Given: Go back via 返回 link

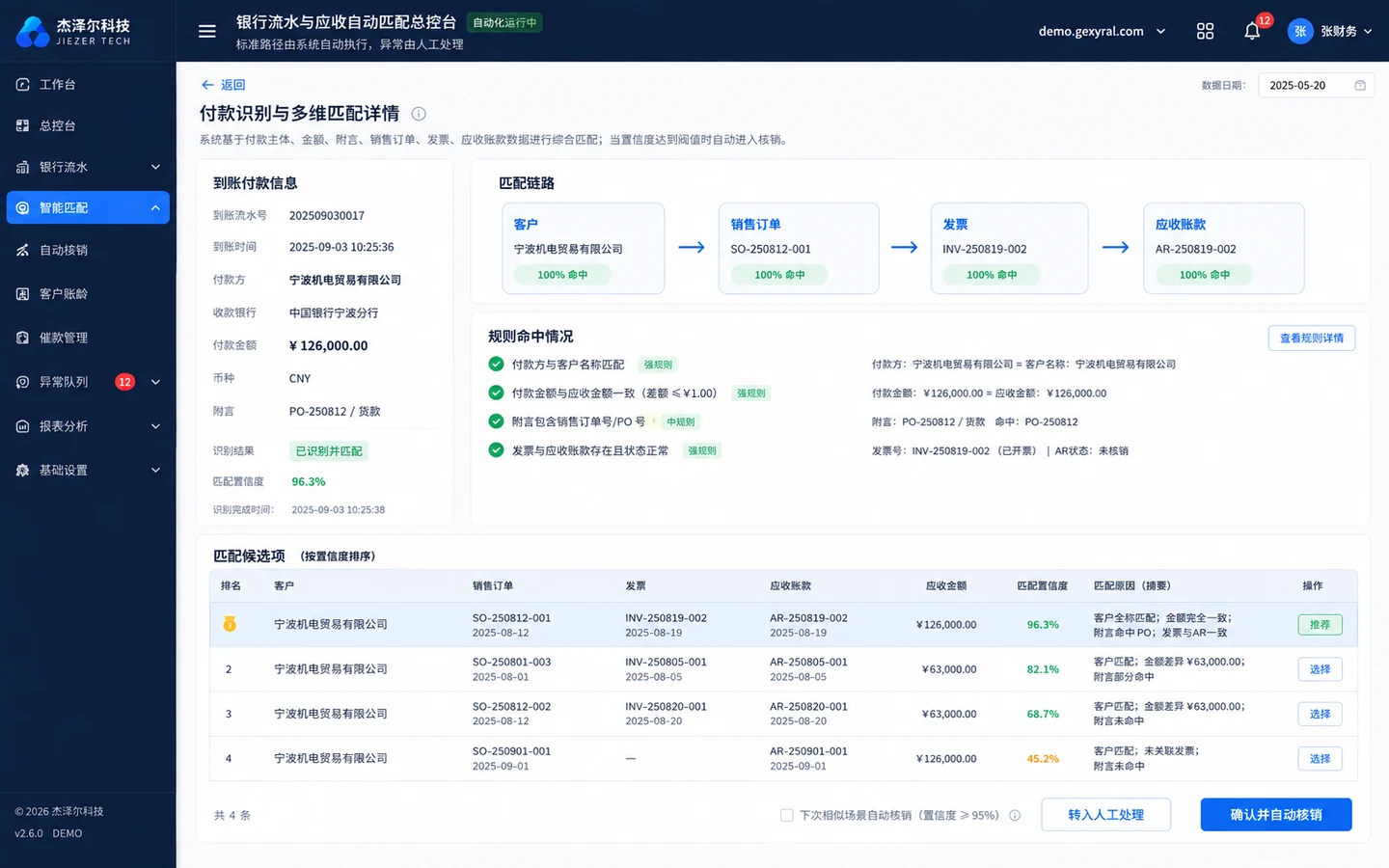Looking at the screenshot, I should (x=223, y=85).
